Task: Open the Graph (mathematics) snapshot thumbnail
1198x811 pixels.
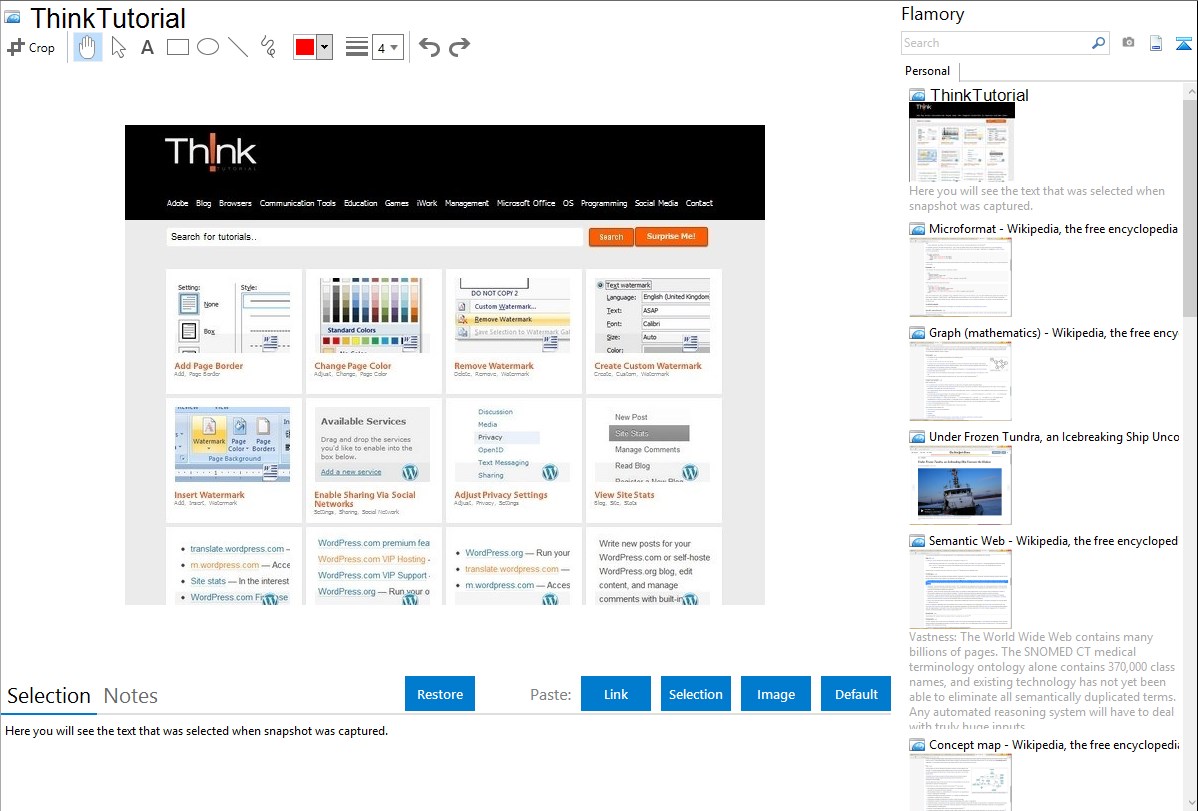Action: 960,381
